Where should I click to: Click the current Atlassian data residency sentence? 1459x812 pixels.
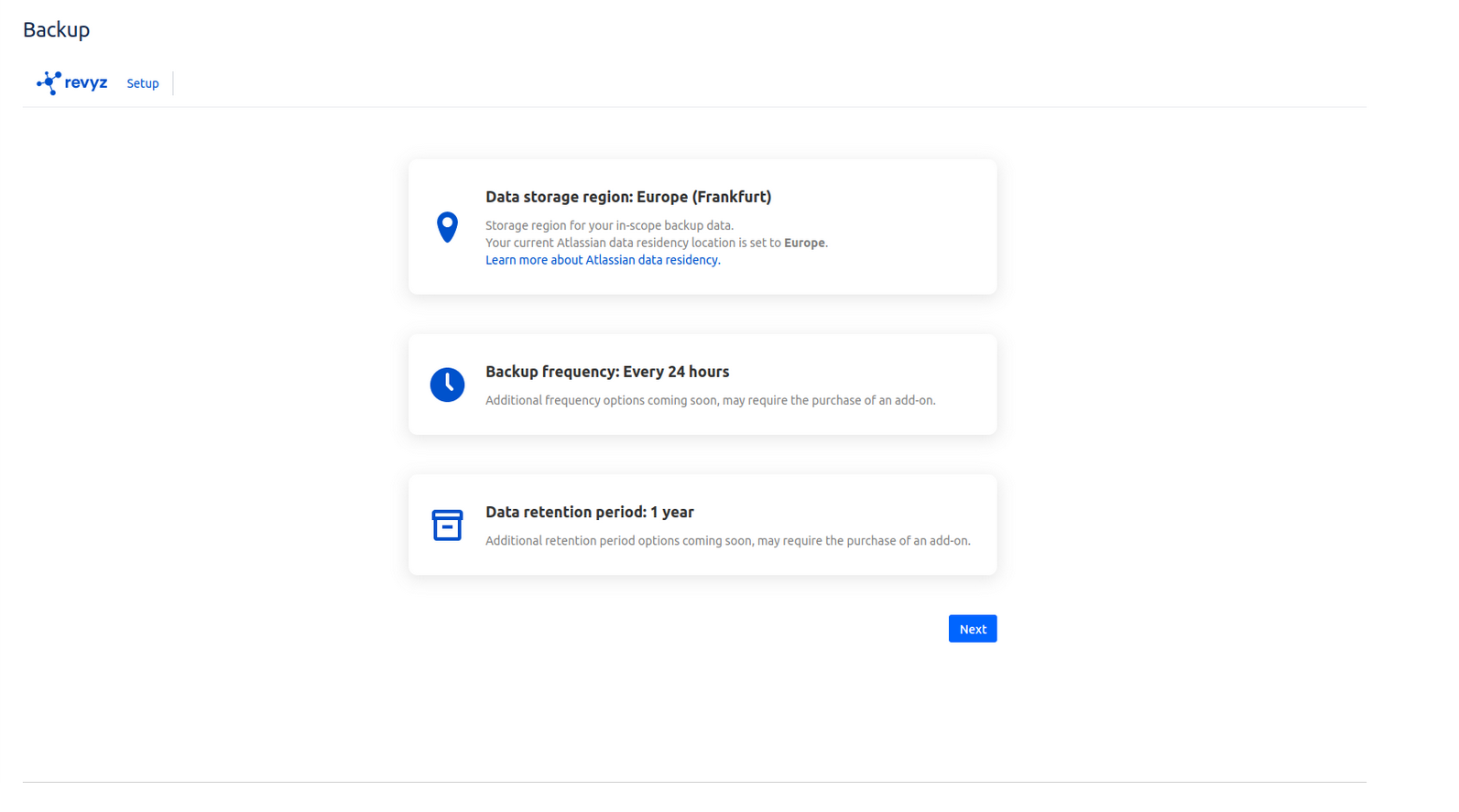tap(632, 244)
